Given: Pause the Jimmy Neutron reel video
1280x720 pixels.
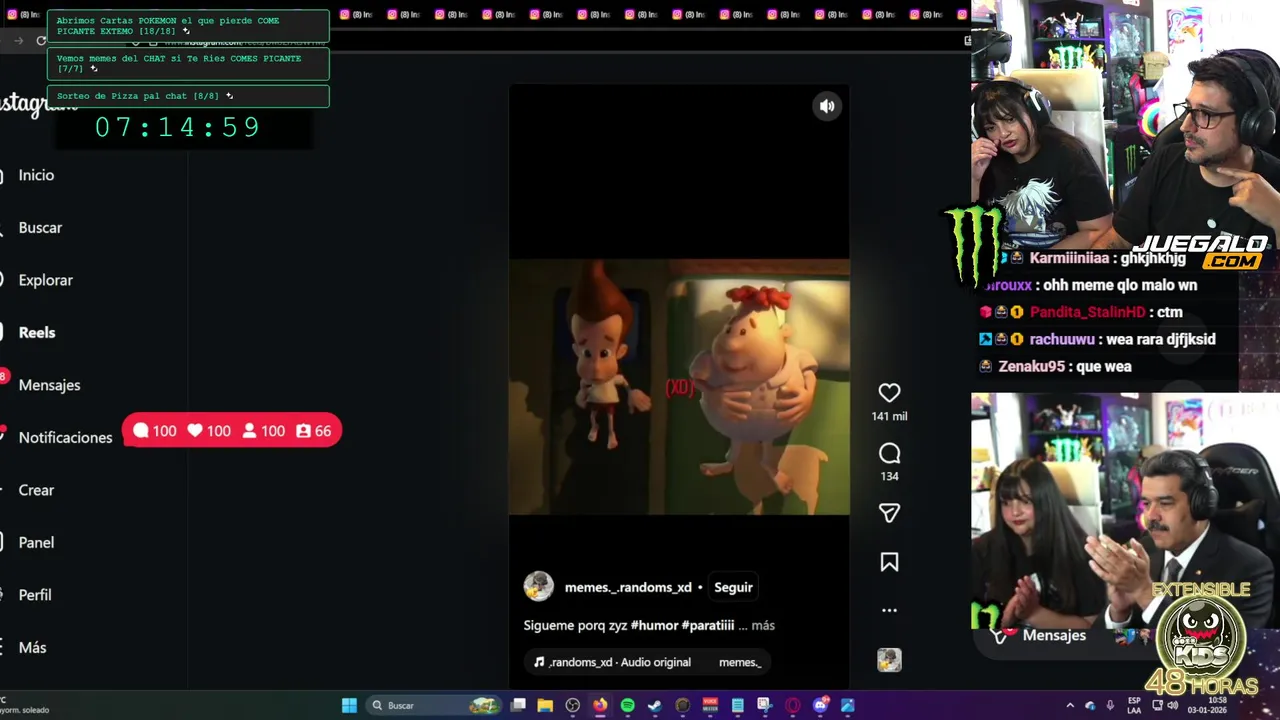Looking at the screenshot, I should pos(679,387).
